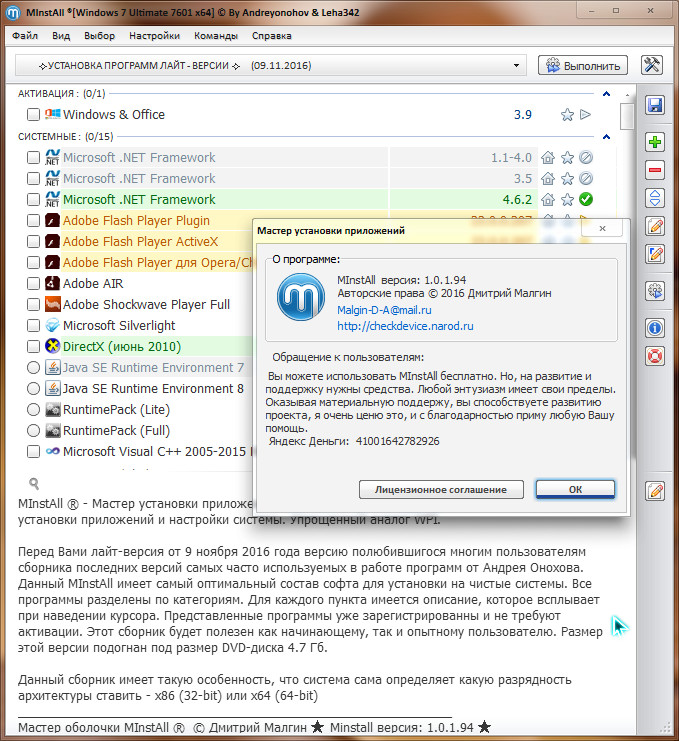This screenshot has height=741, width=679.
Task: Click play arrow in Windows & Office row
Action: pyautogui.click(x=585, y=114)
